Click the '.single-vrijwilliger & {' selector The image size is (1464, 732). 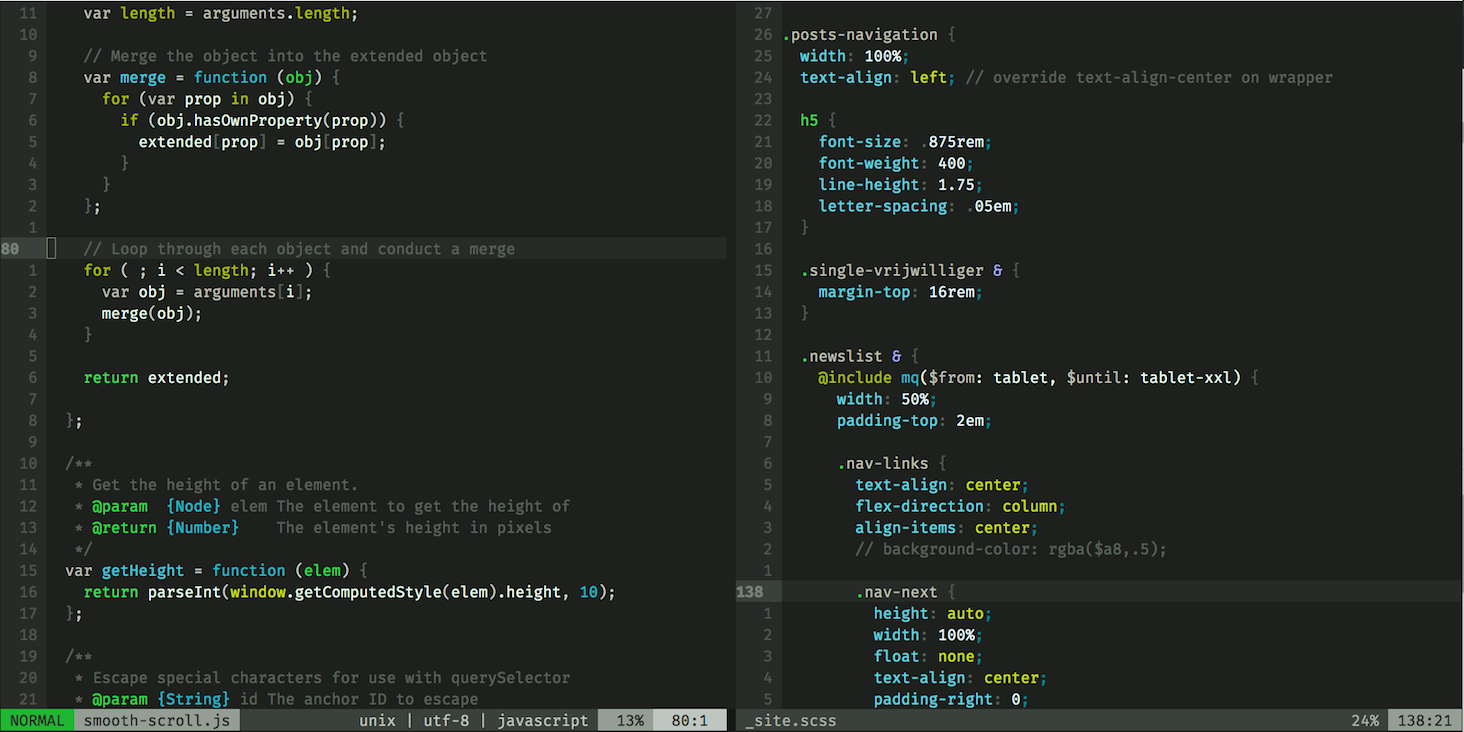910,271
